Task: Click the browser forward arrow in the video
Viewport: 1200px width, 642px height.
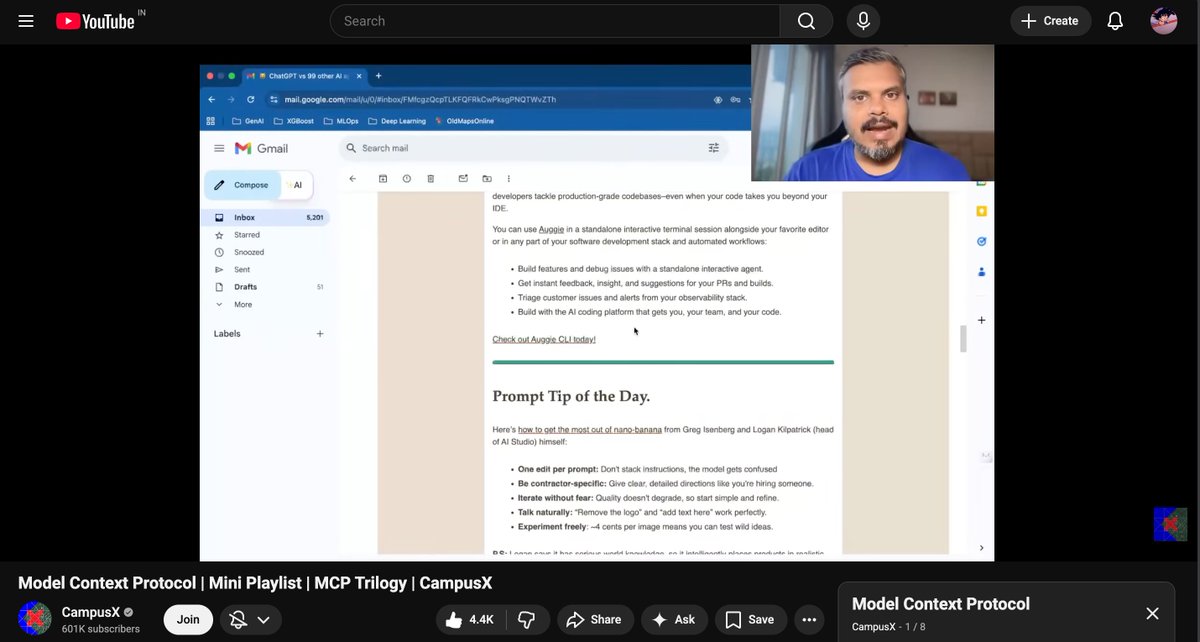Action: click(x=230, y=100)
